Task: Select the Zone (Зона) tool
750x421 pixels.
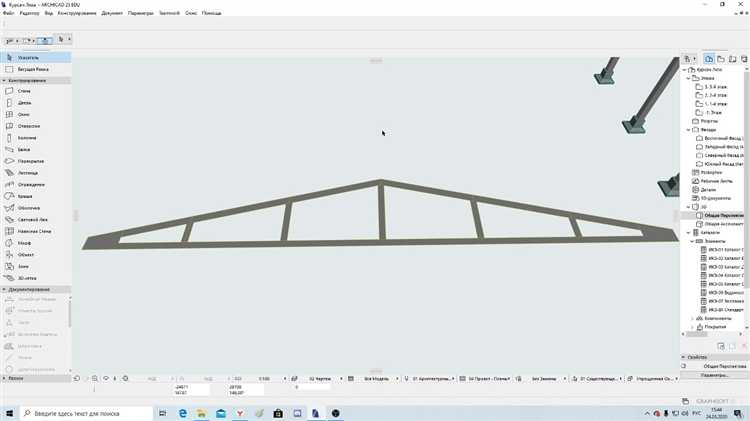Action: (x=36, y=266)
